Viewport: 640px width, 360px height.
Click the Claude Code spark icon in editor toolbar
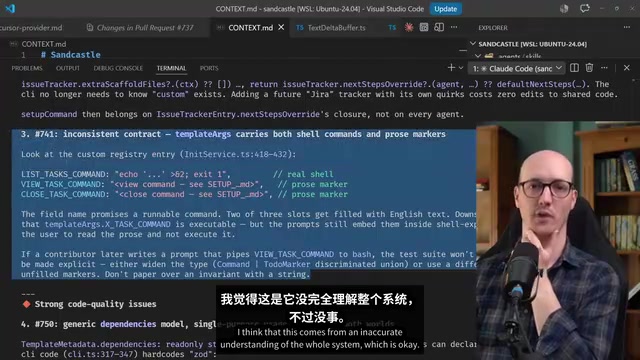(409, 27)
